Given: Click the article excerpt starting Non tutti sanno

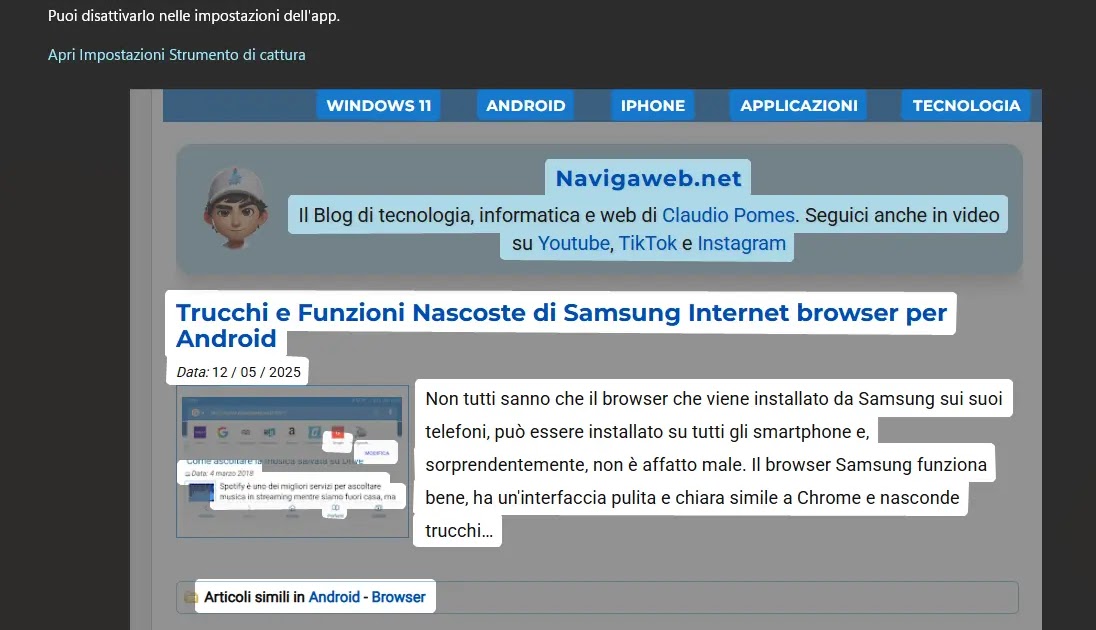Looking at the screenshot, I should [714, 464].
